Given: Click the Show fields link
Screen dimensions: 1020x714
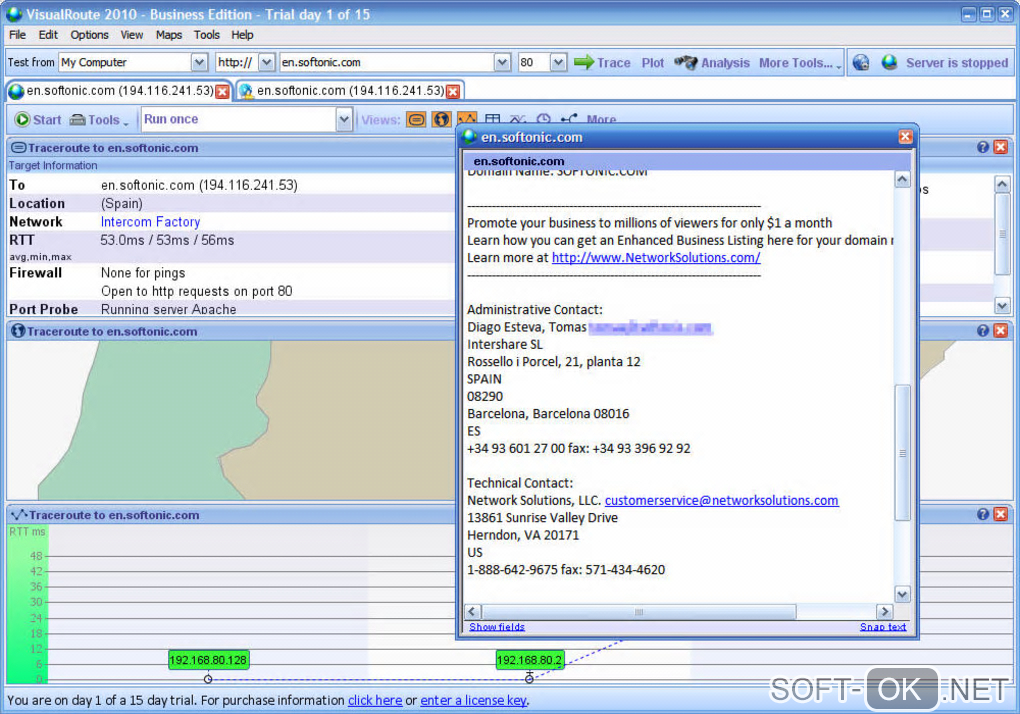Looking at the screenshot, I should [497, 627].
